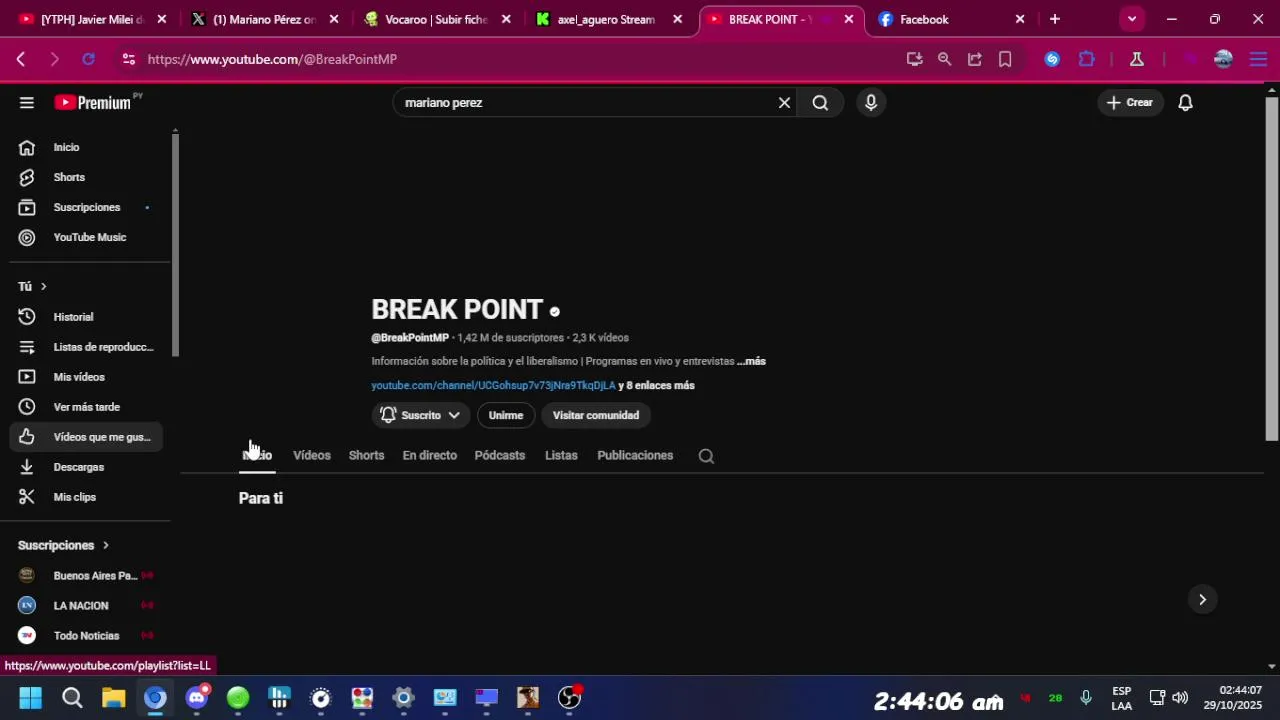Open the browser zoom control

[944, 59]
